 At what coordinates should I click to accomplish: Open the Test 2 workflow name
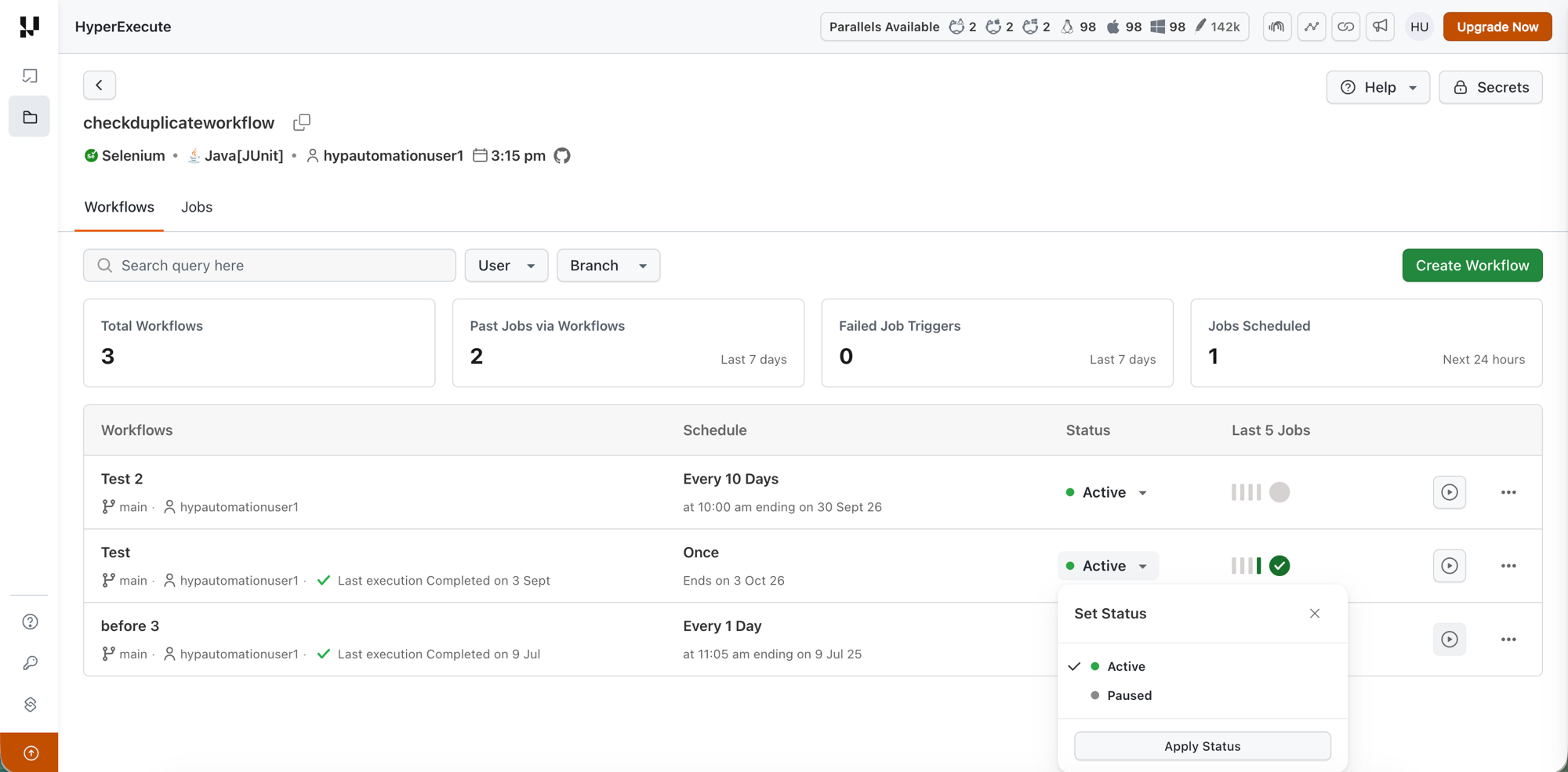click(x=122, y=479)
